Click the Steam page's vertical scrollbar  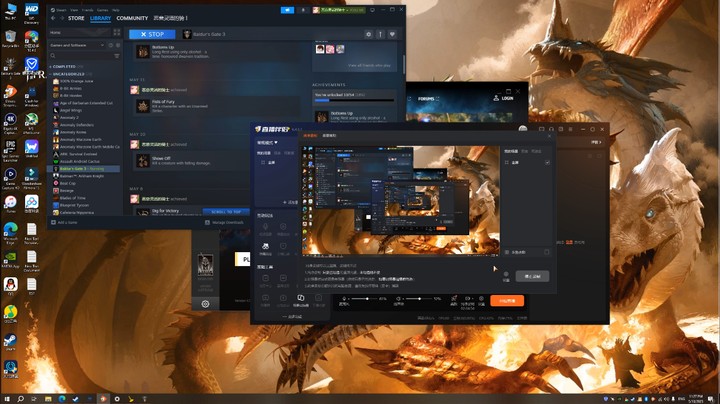click(404, 64)
